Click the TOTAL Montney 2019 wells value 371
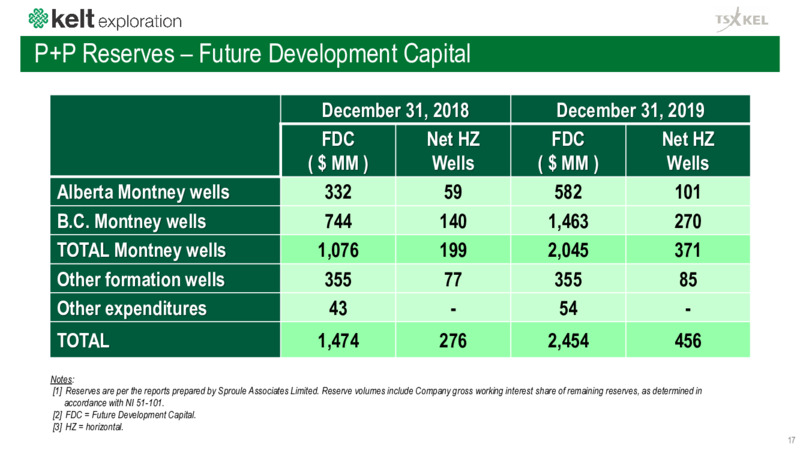800x450 pixels. tap(688, 251)
